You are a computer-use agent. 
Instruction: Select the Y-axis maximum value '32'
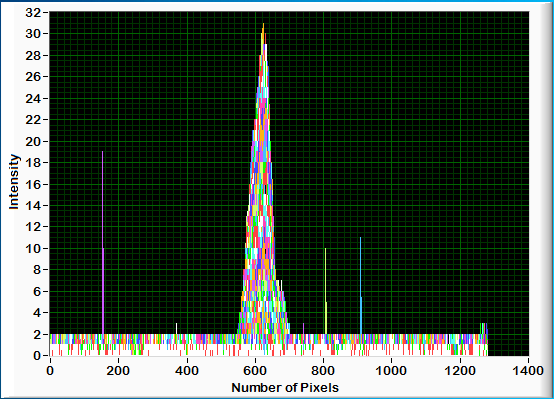(x=33, y=13)
